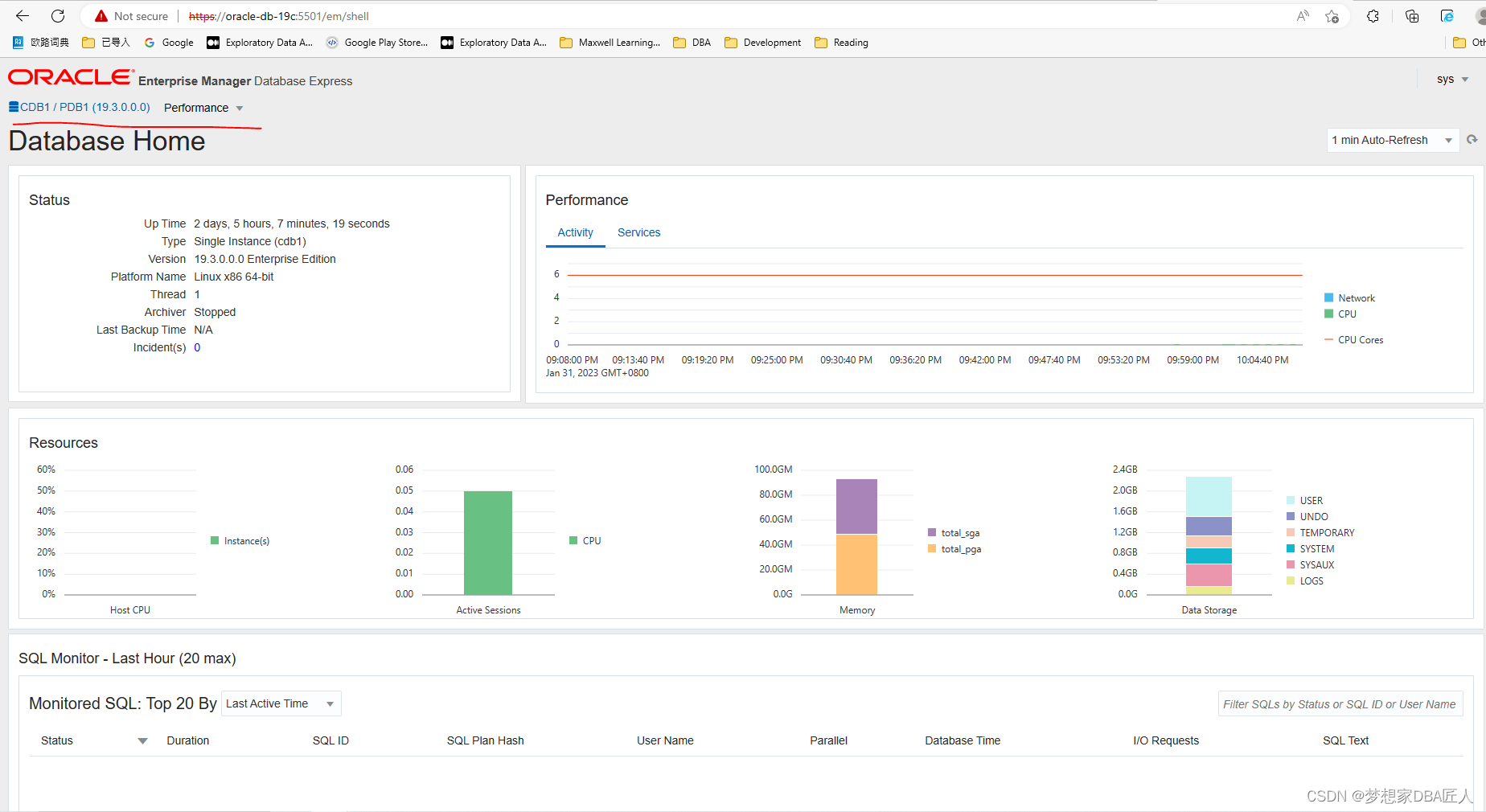Sort by the User Name column header
The width and height of the screenshot is (1486, 812).
point(665,740)
